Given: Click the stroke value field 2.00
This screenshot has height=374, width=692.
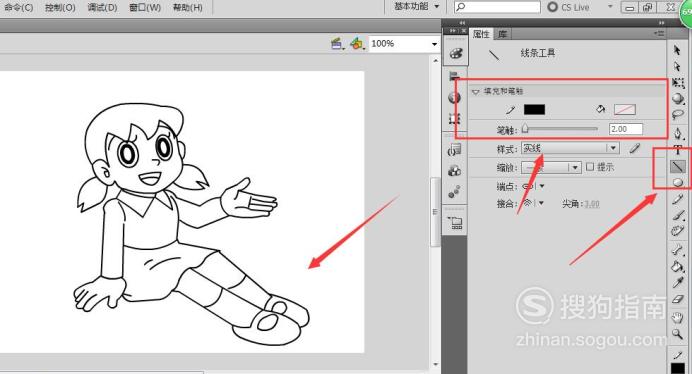Looking at the screenshot, I should coord(626,129).
